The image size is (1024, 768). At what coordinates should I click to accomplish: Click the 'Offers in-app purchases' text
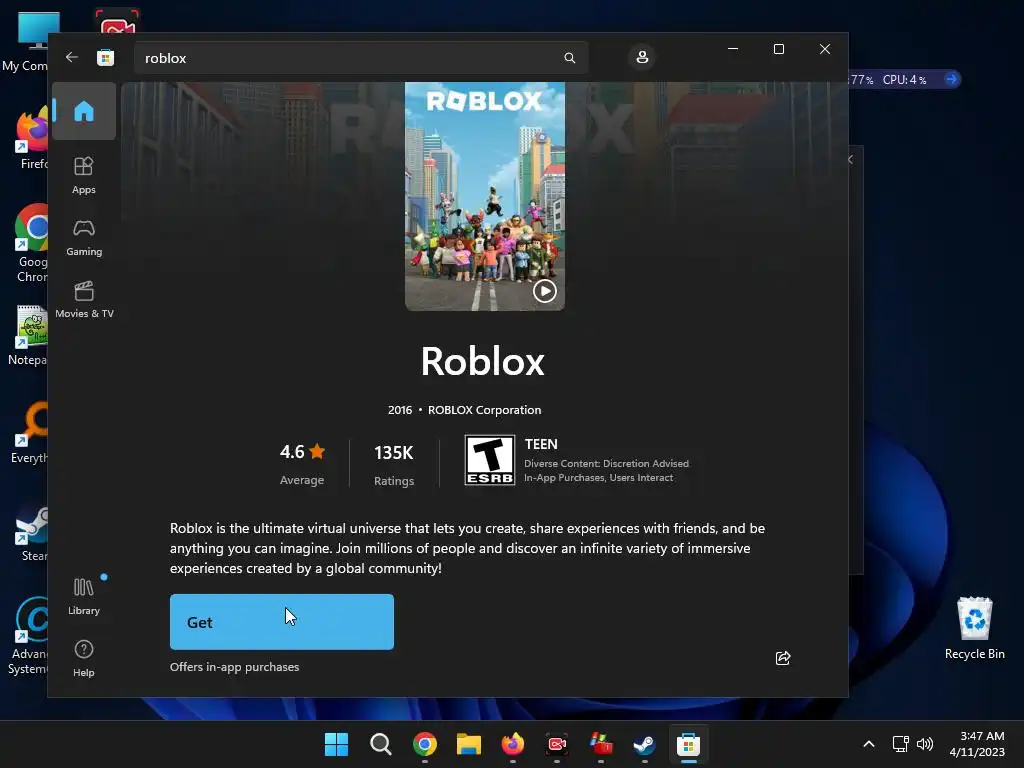point(234,667)
